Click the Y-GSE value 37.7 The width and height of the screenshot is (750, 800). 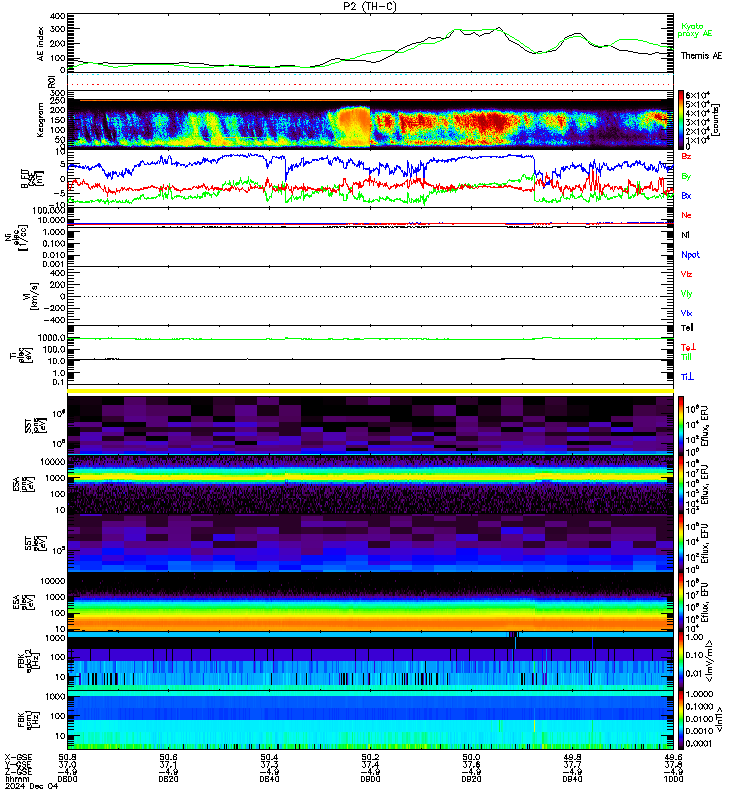tap(572, 765)
